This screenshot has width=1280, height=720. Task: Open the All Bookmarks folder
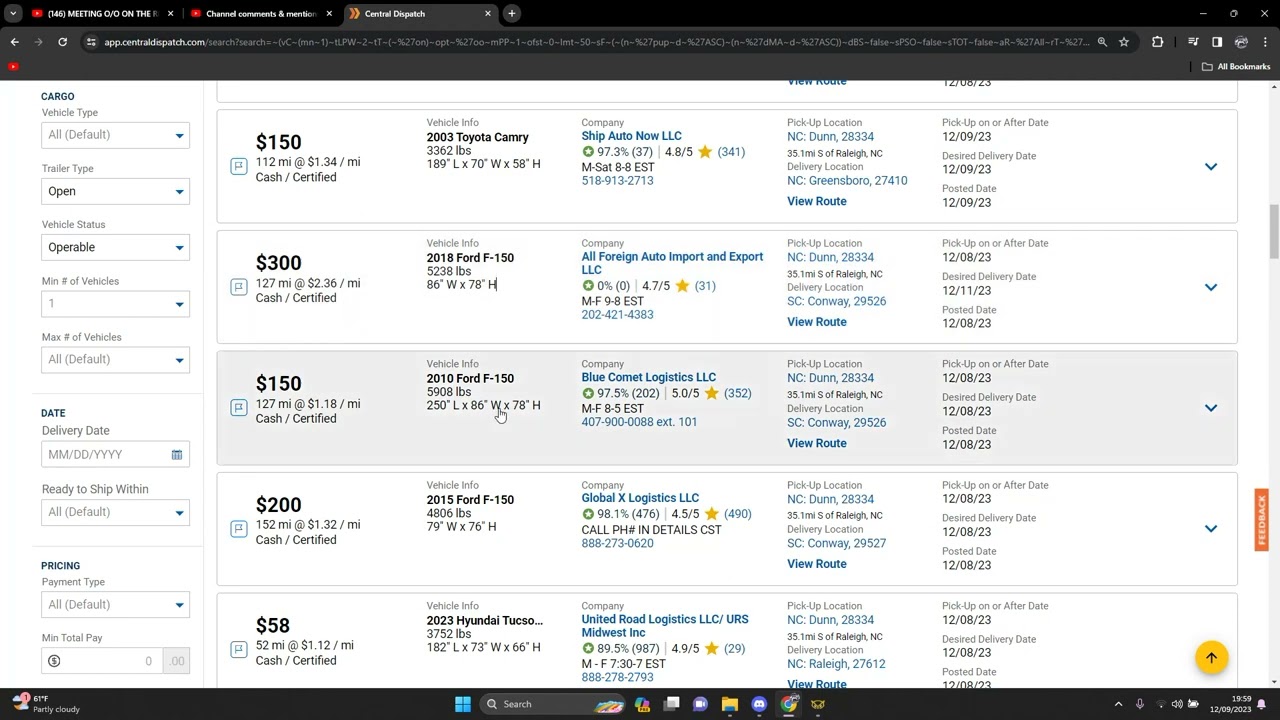(1236, 66)
